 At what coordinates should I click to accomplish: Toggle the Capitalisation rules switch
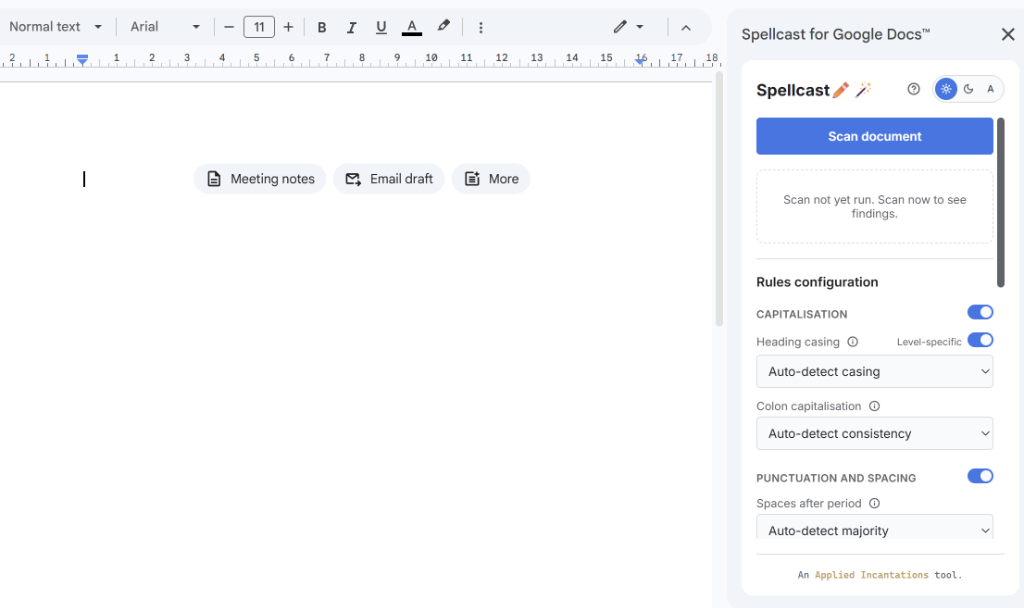[980, 312]
